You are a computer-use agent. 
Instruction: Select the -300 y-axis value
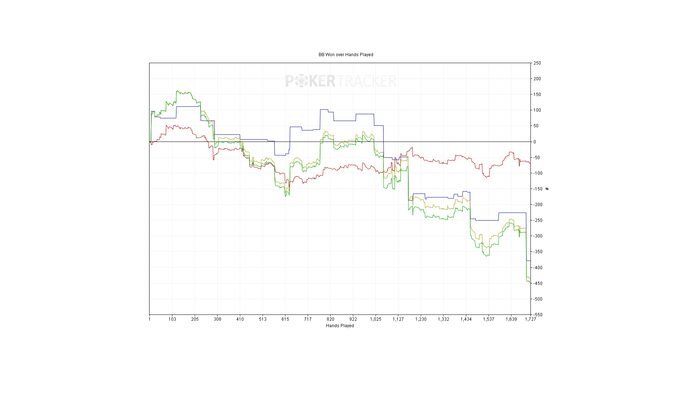(x=537, y=236)
